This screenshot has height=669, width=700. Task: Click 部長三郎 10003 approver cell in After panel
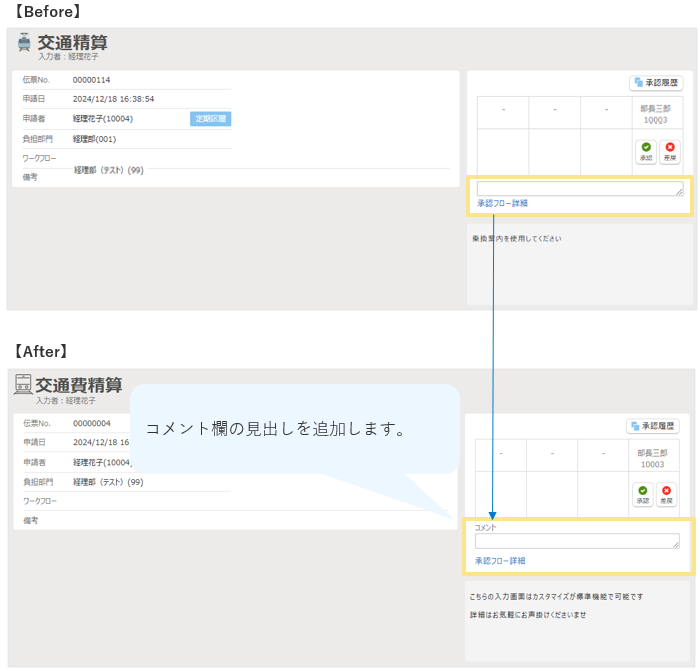pyautogui.click(x=652, y=458)
